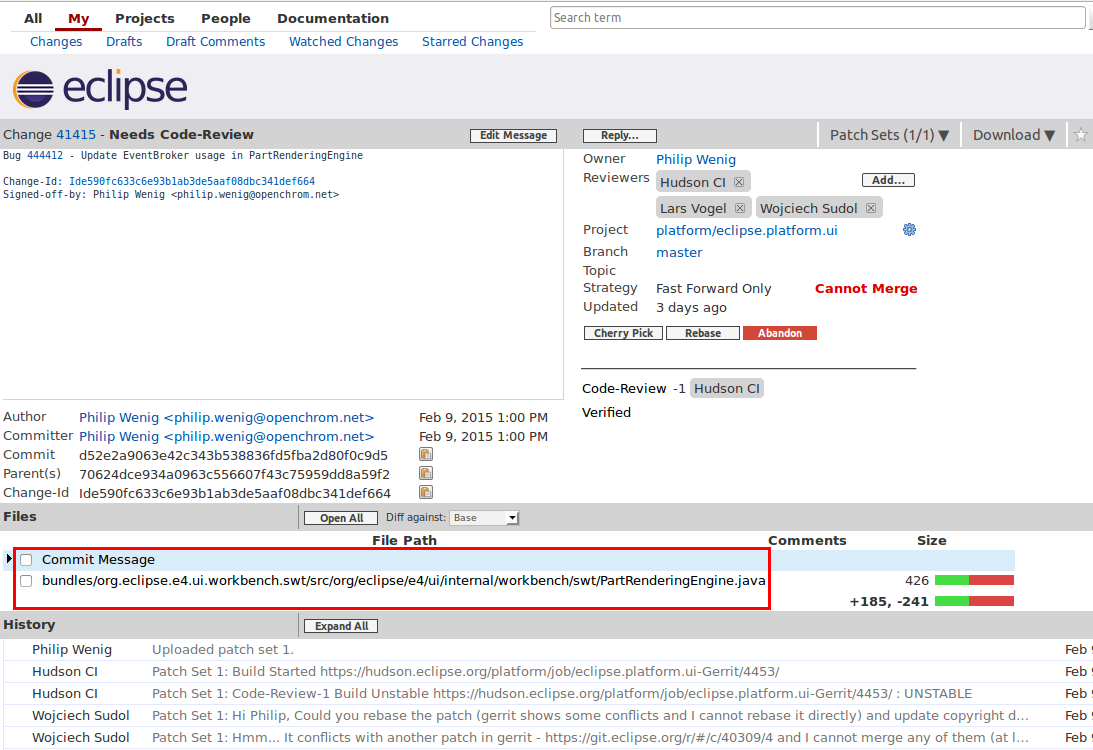Screen dimensions: 1093x750
Task: Expand Wojciech Sudol 'Hi Philip' history comment
Action: (590, 716)
